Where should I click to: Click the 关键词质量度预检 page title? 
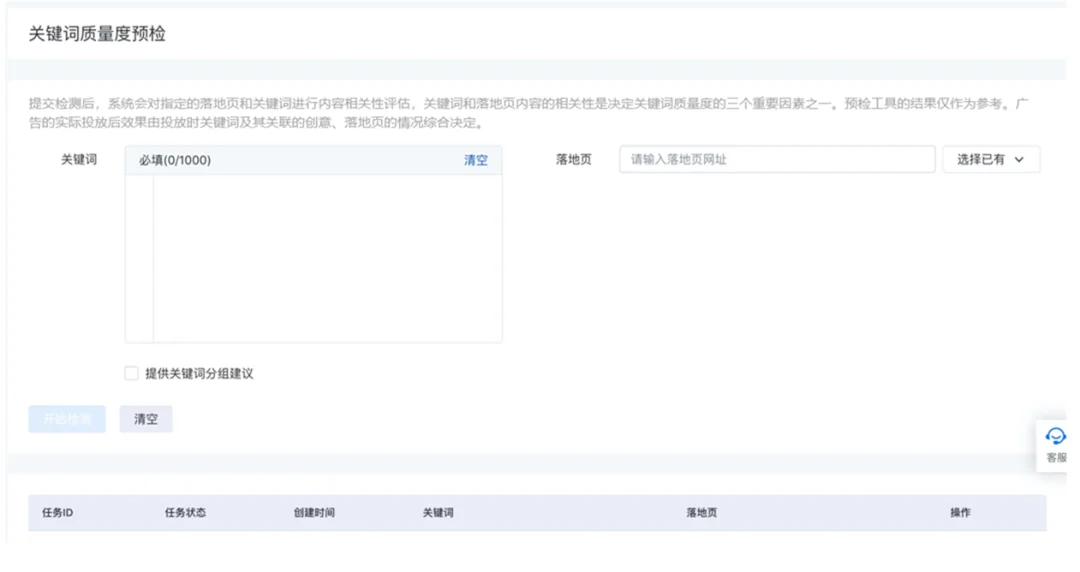[97, 34]
